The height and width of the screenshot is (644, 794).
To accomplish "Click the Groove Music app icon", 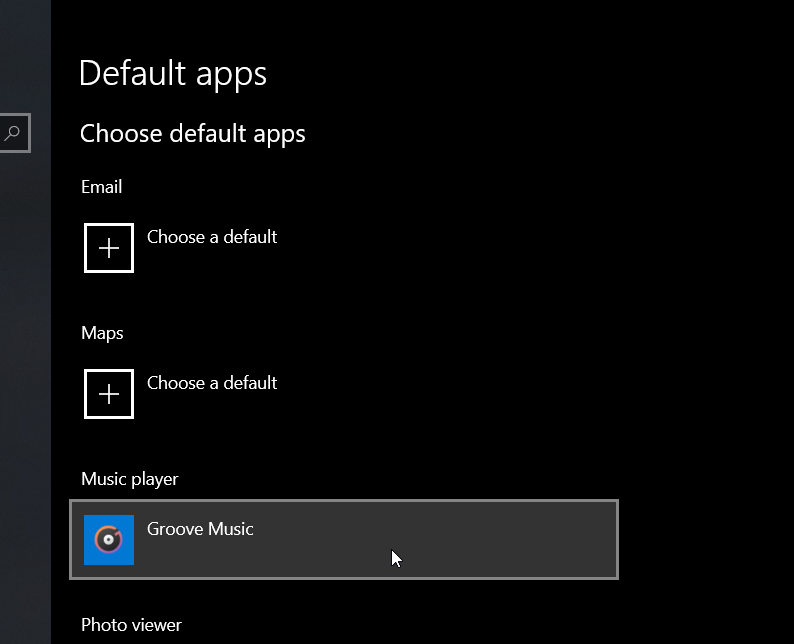I will pos(109,540).
